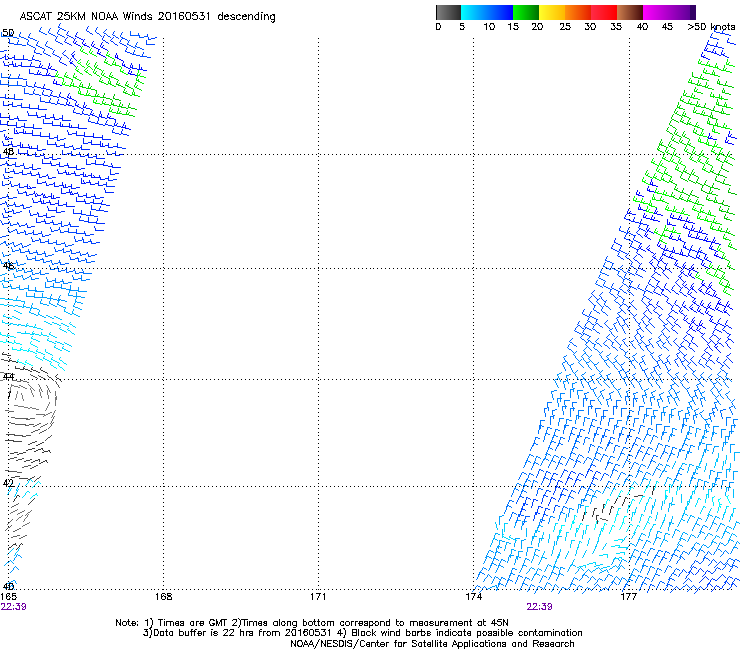
Task: Click the yellow 20-25 knots color swatch
Action: click(x=552, y=12)
